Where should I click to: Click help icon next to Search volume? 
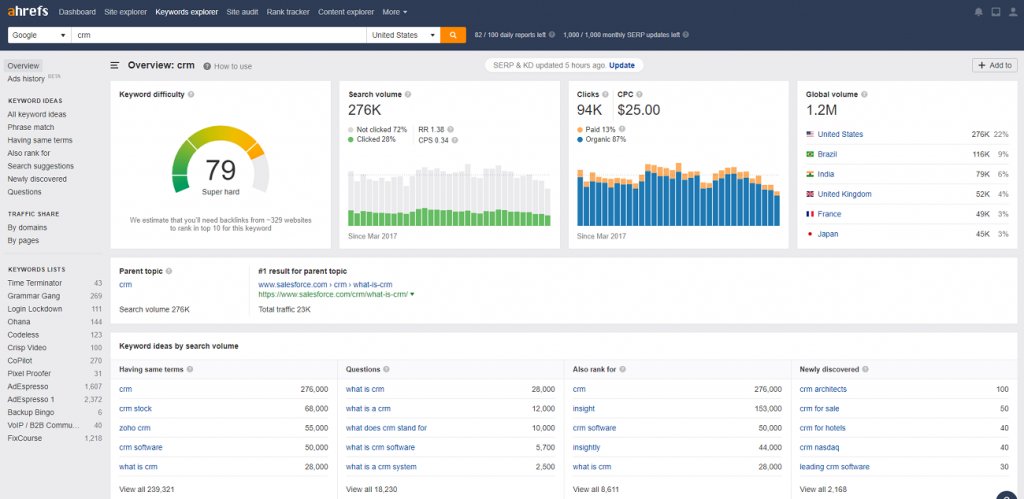pos(408,94)
